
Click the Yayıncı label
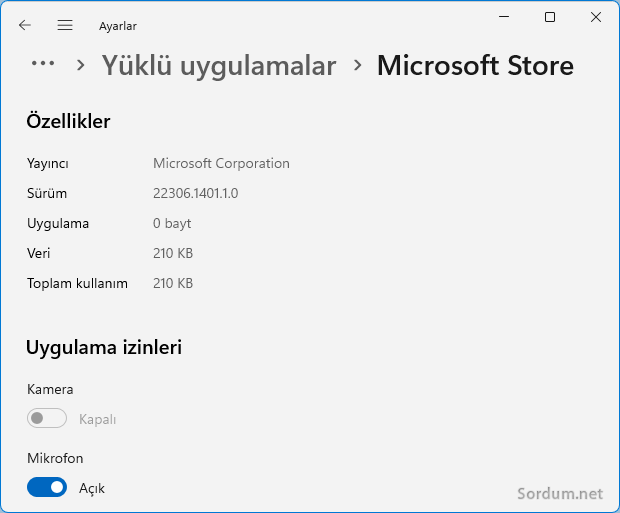[x=47, y=163]
